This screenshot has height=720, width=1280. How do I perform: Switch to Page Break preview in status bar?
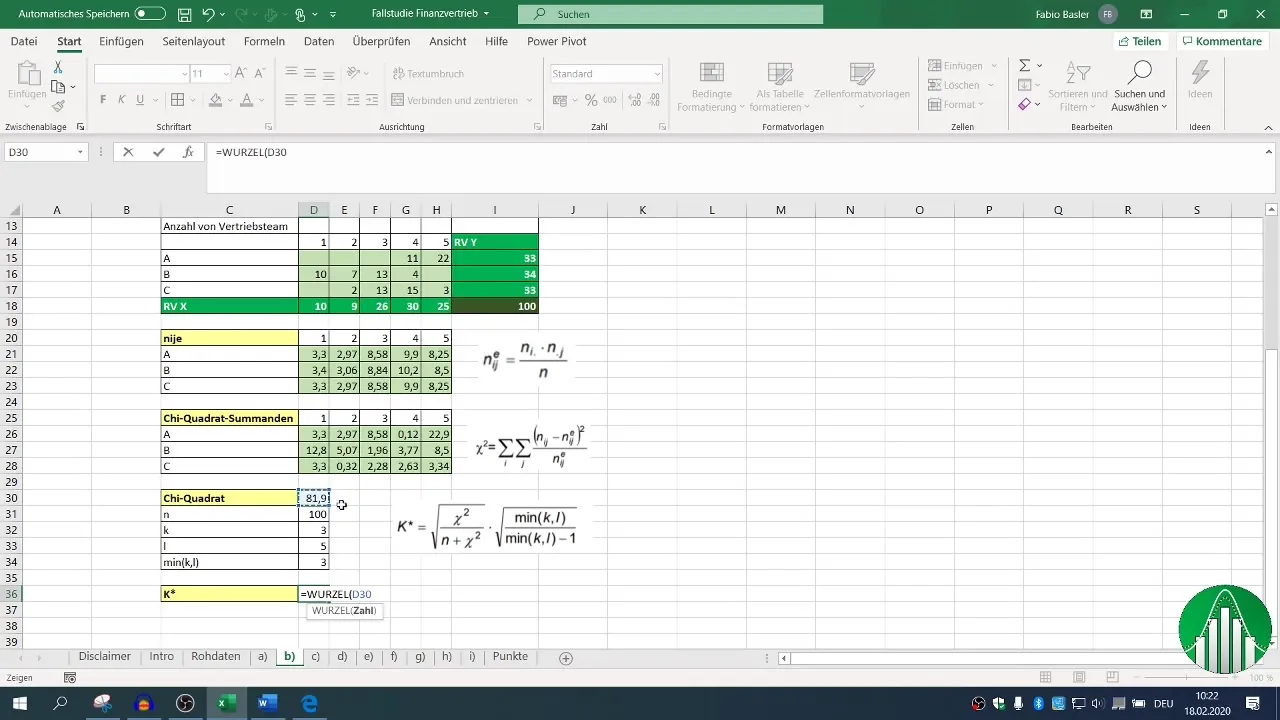point(1111,677)
